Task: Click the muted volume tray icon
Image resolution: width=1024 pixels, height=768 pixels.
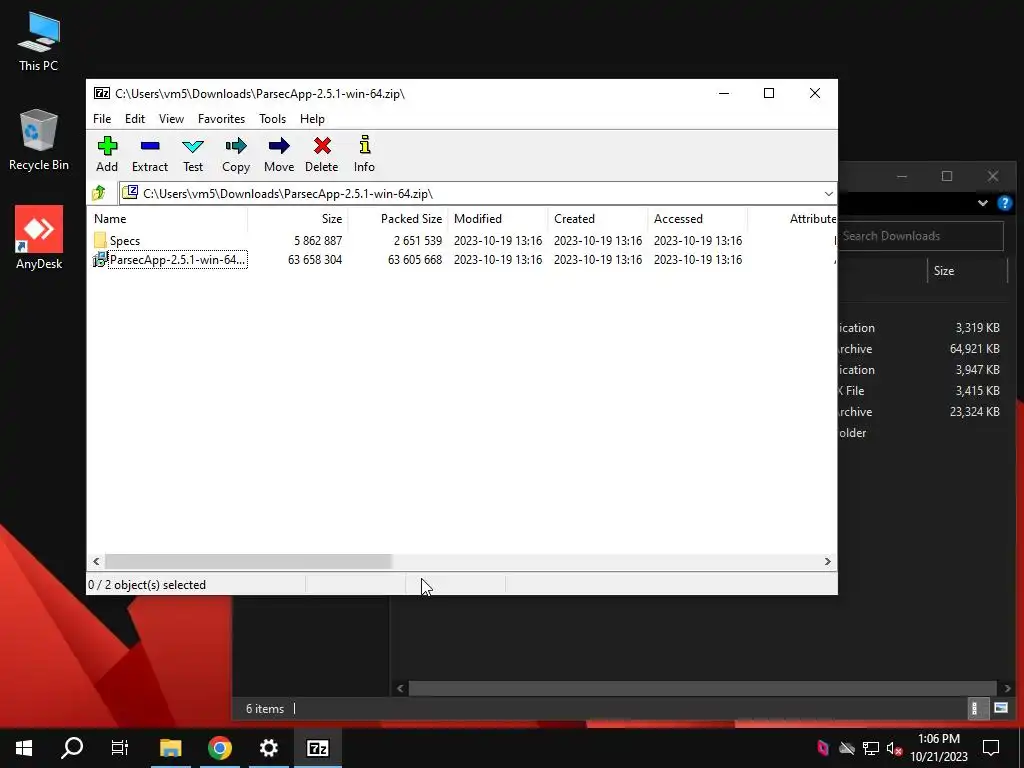Action: pos(894,748)
